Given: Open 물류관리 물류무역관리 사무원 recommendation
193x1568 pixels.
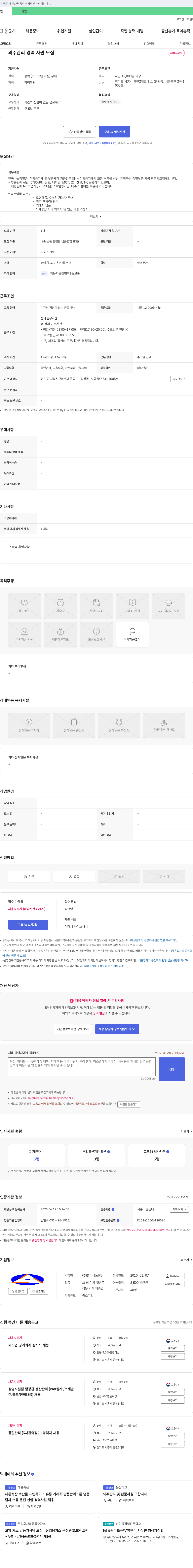Looking at the screenshot, I should 133,1530.
